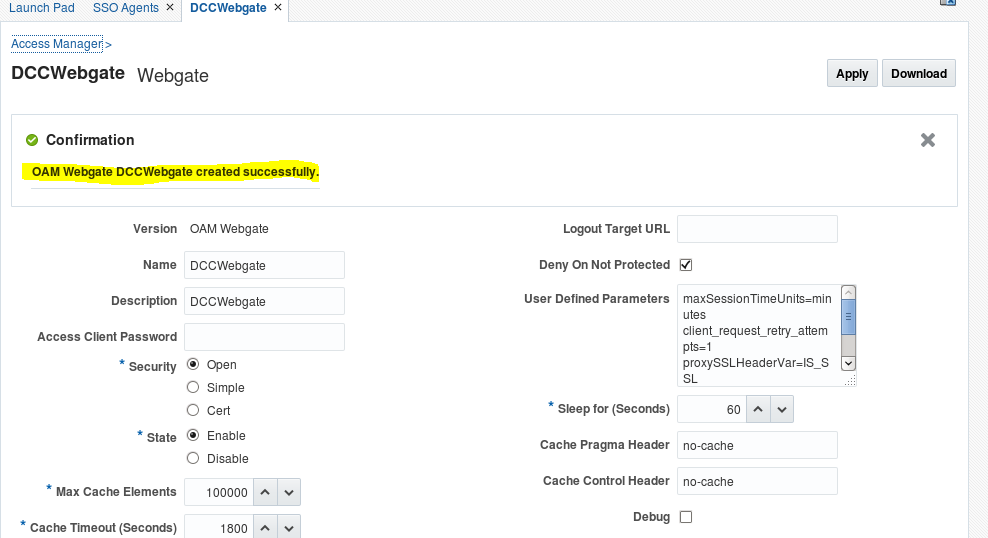Screen dimensions: 988x538
Task: Increase Cache Timeout (Seconds) value
Action: click(265, 528)
